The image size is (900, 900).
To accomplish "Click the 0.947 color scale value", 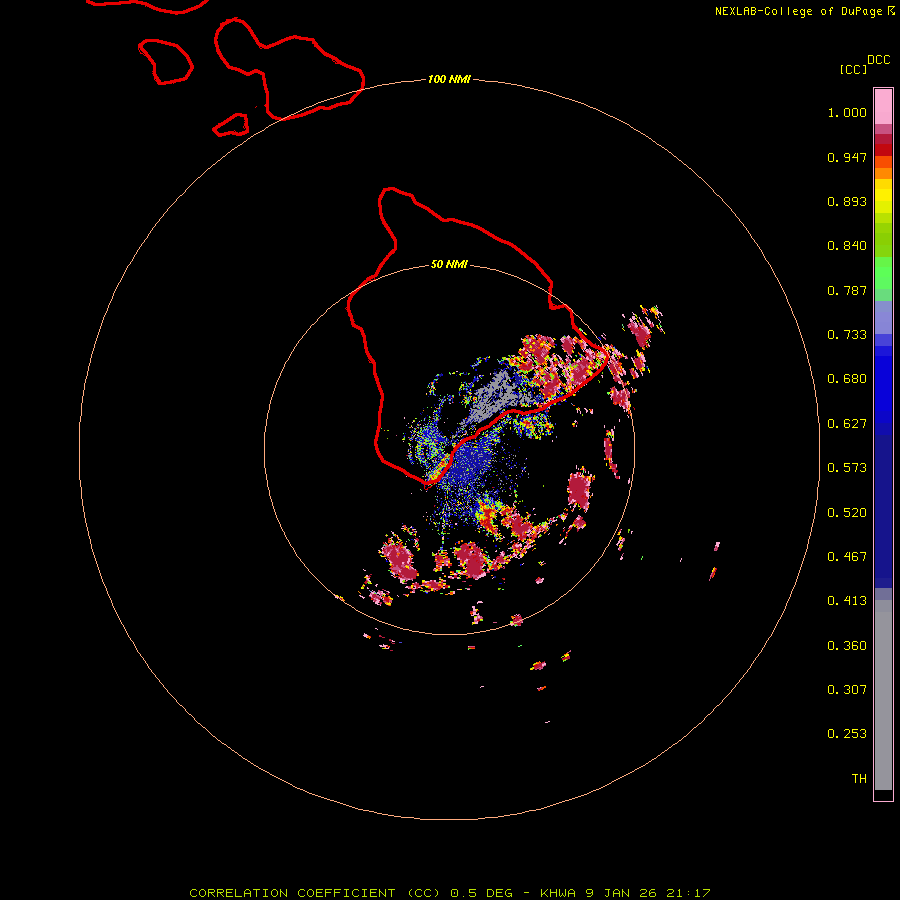I will pyautogui.click(x=847, y=157).
